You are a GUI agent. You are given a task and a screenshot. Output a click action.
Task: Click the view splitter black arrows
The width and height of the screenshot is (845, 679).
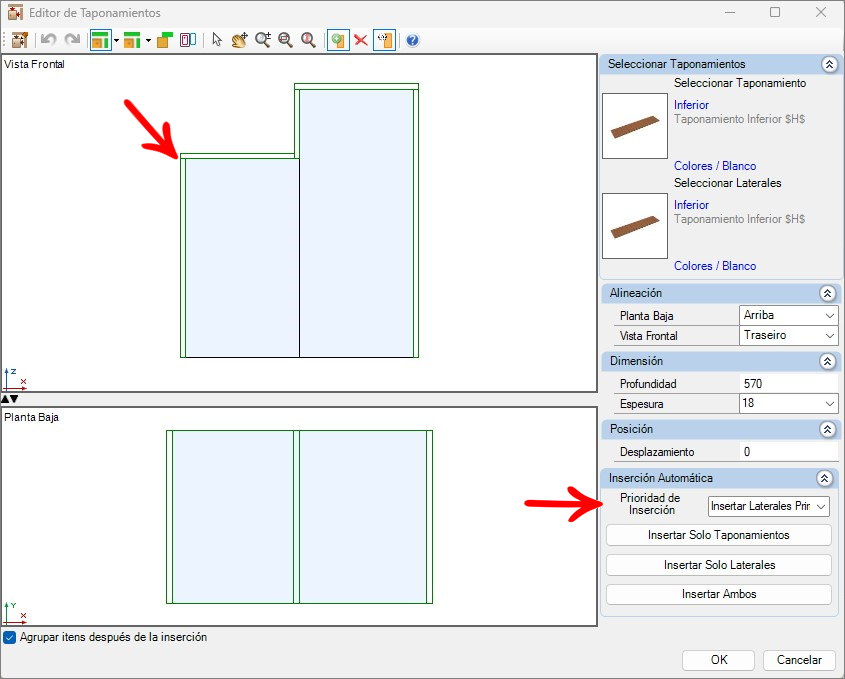click(10, 399)
